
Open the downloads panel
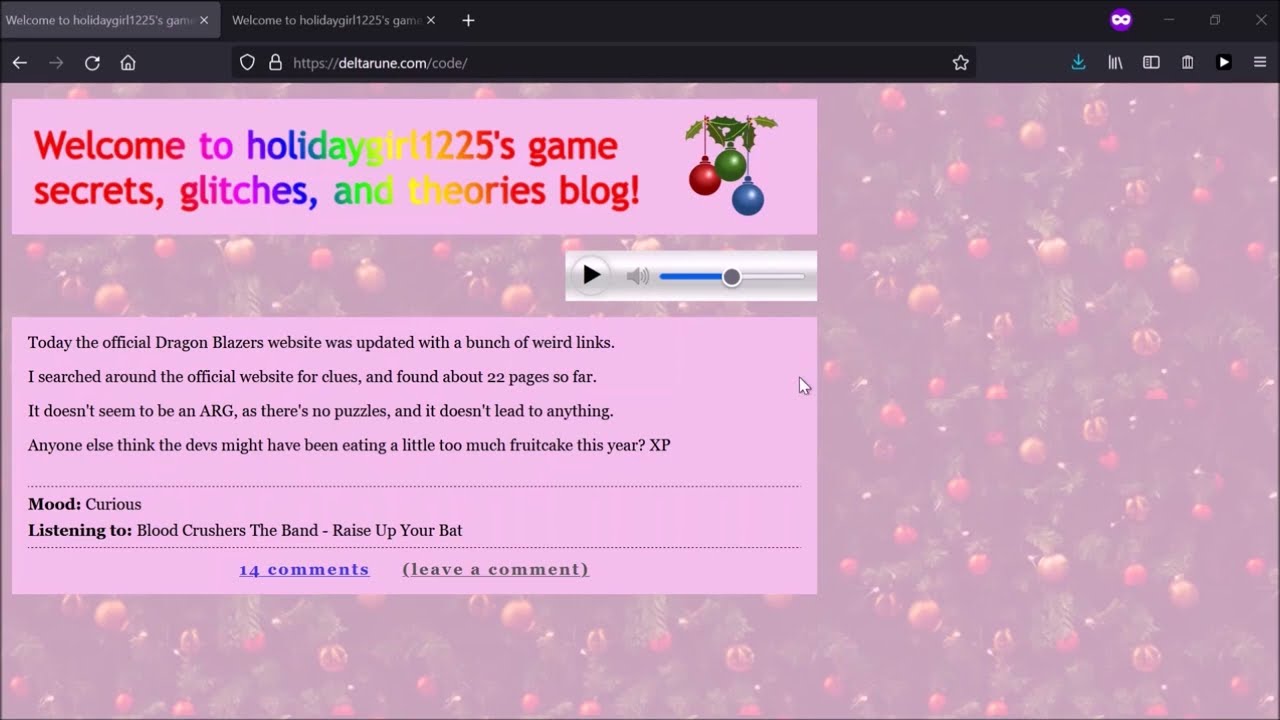coord(1078,63)
